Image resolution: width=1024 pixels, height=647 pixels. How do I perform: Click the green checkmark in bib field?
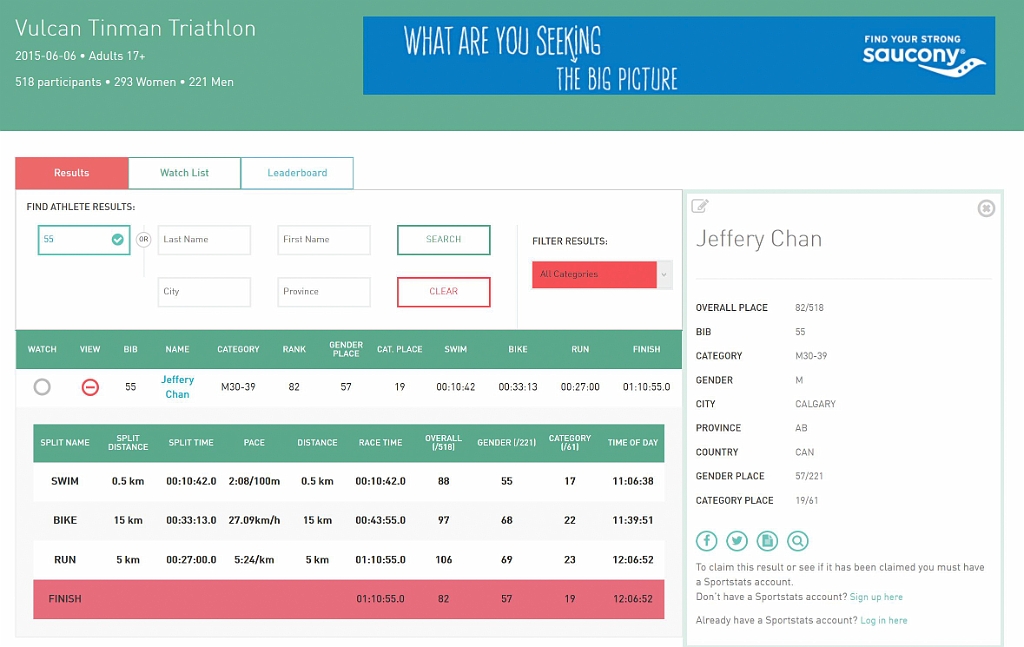coord(118,239)
